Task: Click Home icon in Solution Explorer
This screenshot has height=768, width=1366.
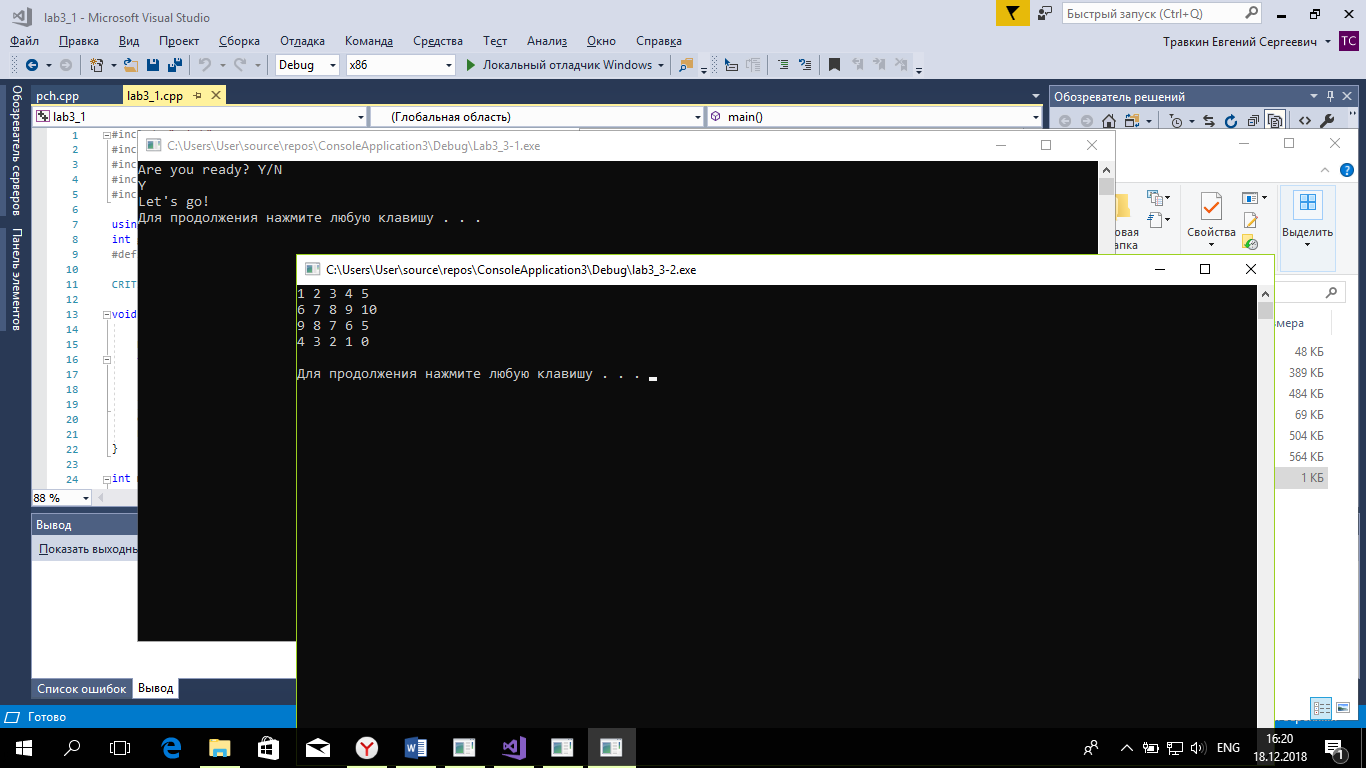Action: [1108, 121]
